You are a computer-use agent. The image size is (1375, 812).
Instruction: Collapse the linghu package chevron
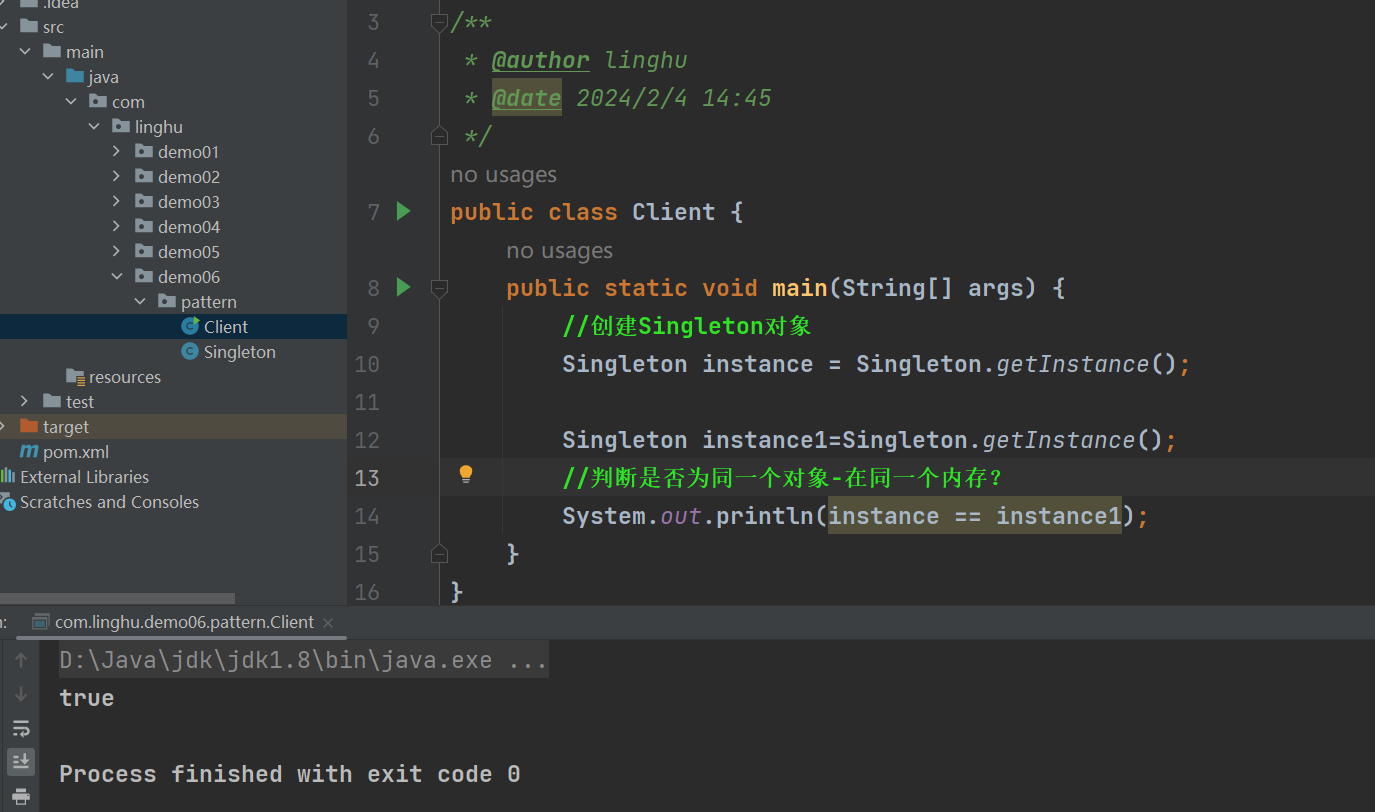94,127
